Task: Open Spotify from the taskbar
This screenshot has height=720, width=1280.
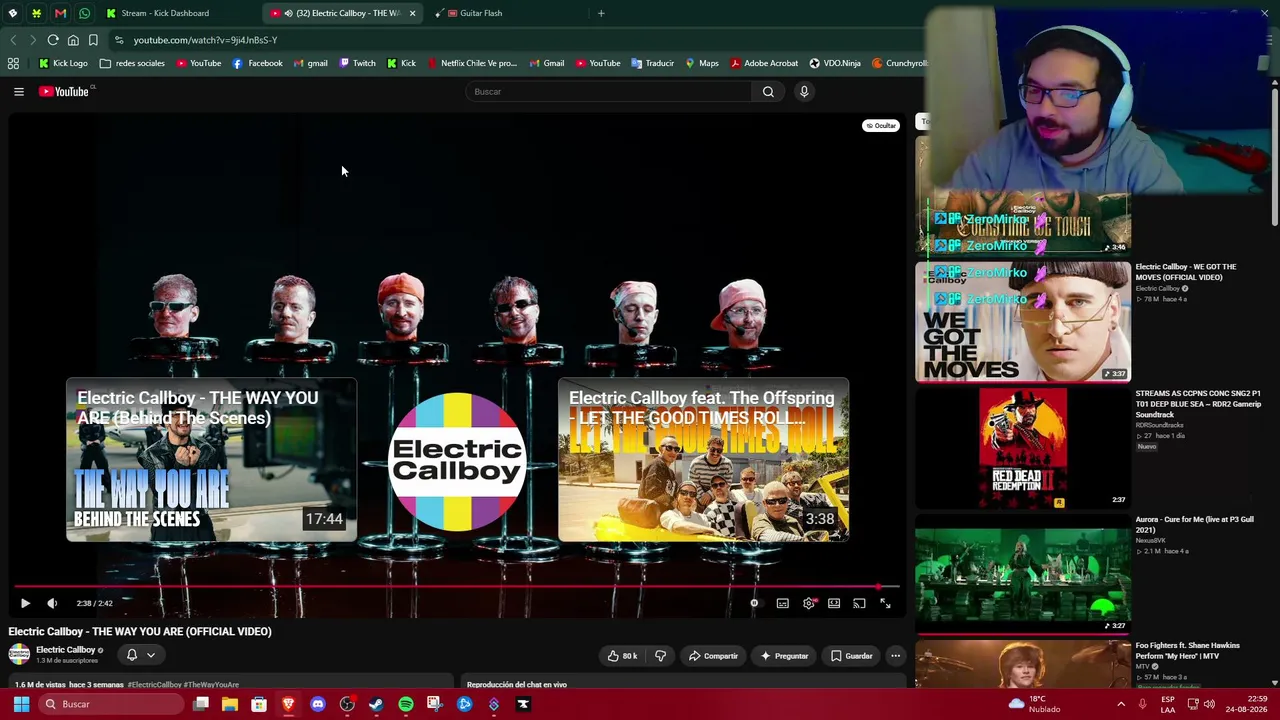Action: click(406, 704)
